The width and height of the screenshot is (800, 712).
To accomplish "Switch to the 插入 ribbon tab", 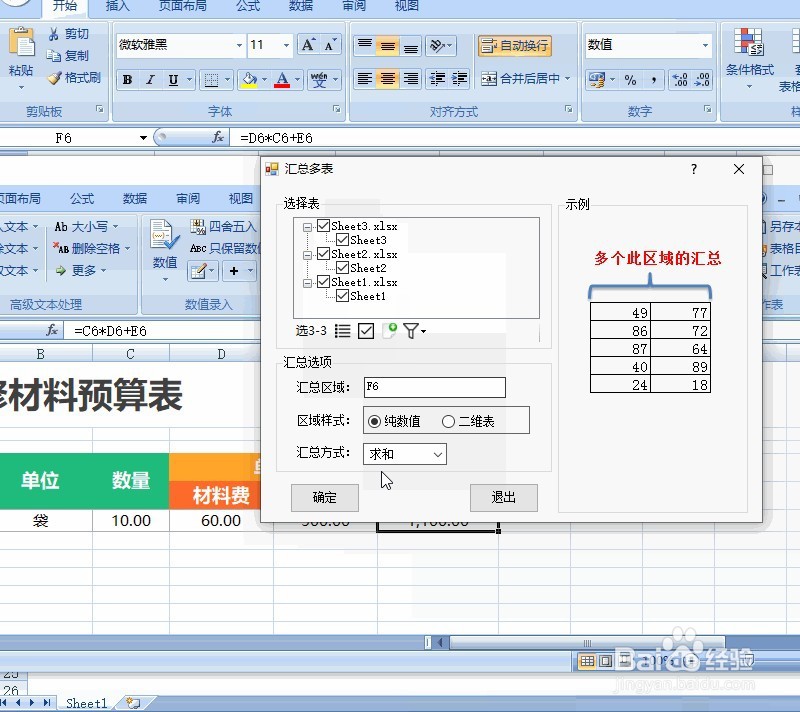I will tap(117, 6).
